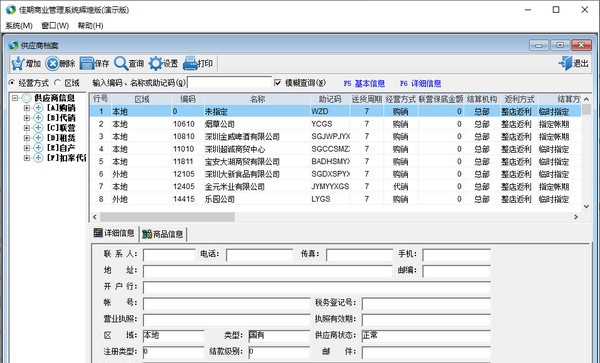Click the 经营方式 column header

pyautogui.click(x=401, y=99)
